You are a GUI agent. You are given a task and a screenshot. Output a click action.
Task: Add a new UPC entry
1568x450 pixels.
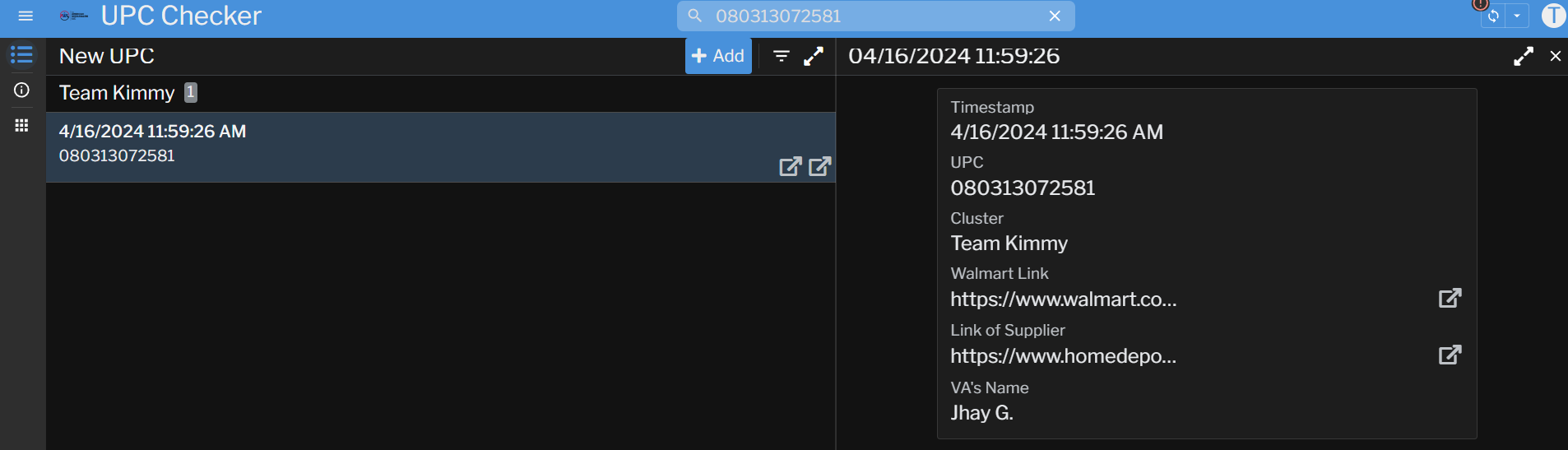pos(718,56)
